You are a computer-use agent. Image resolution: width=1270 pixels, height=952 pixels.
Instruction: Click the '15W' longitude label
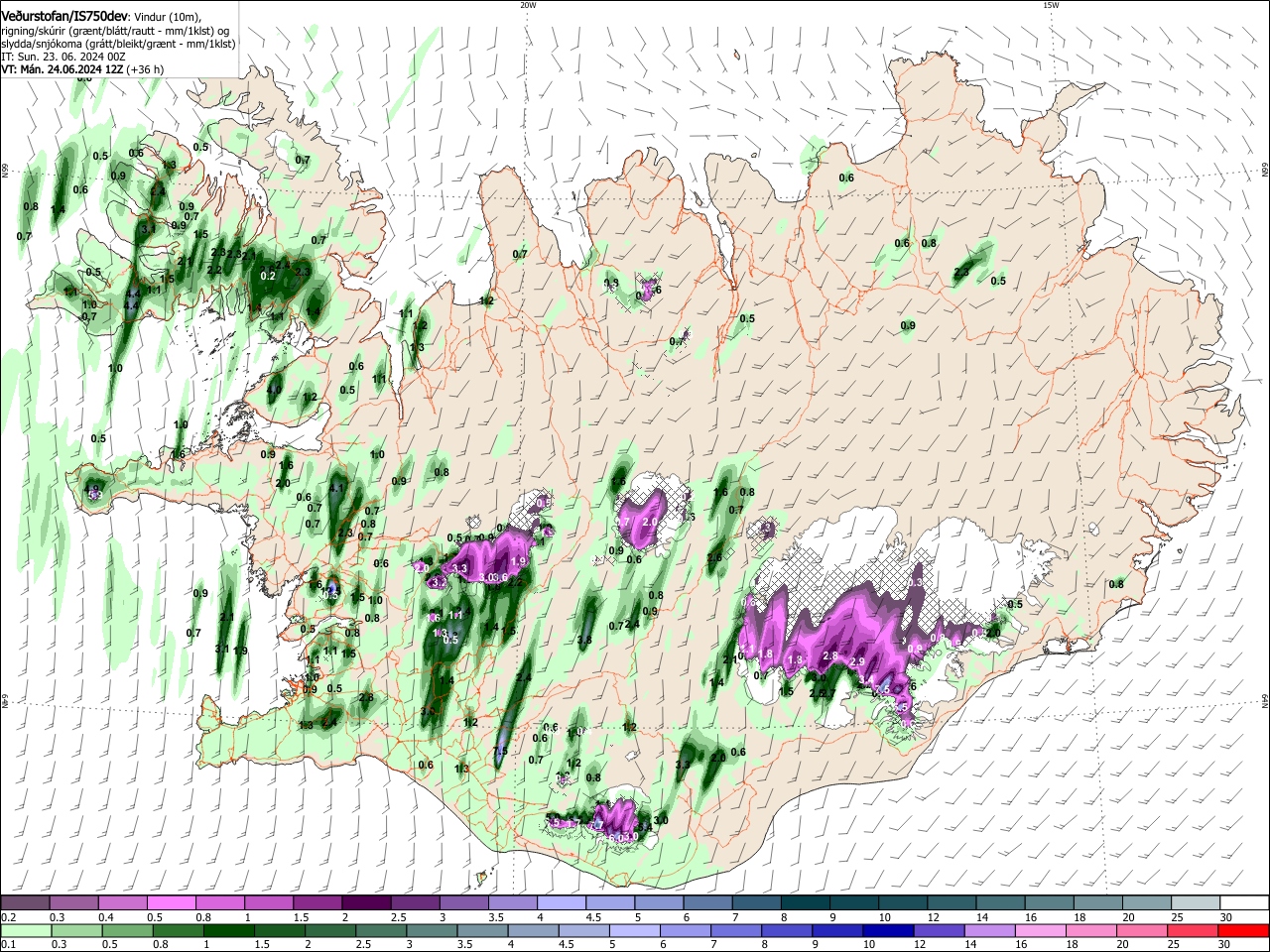[1051, 5]
